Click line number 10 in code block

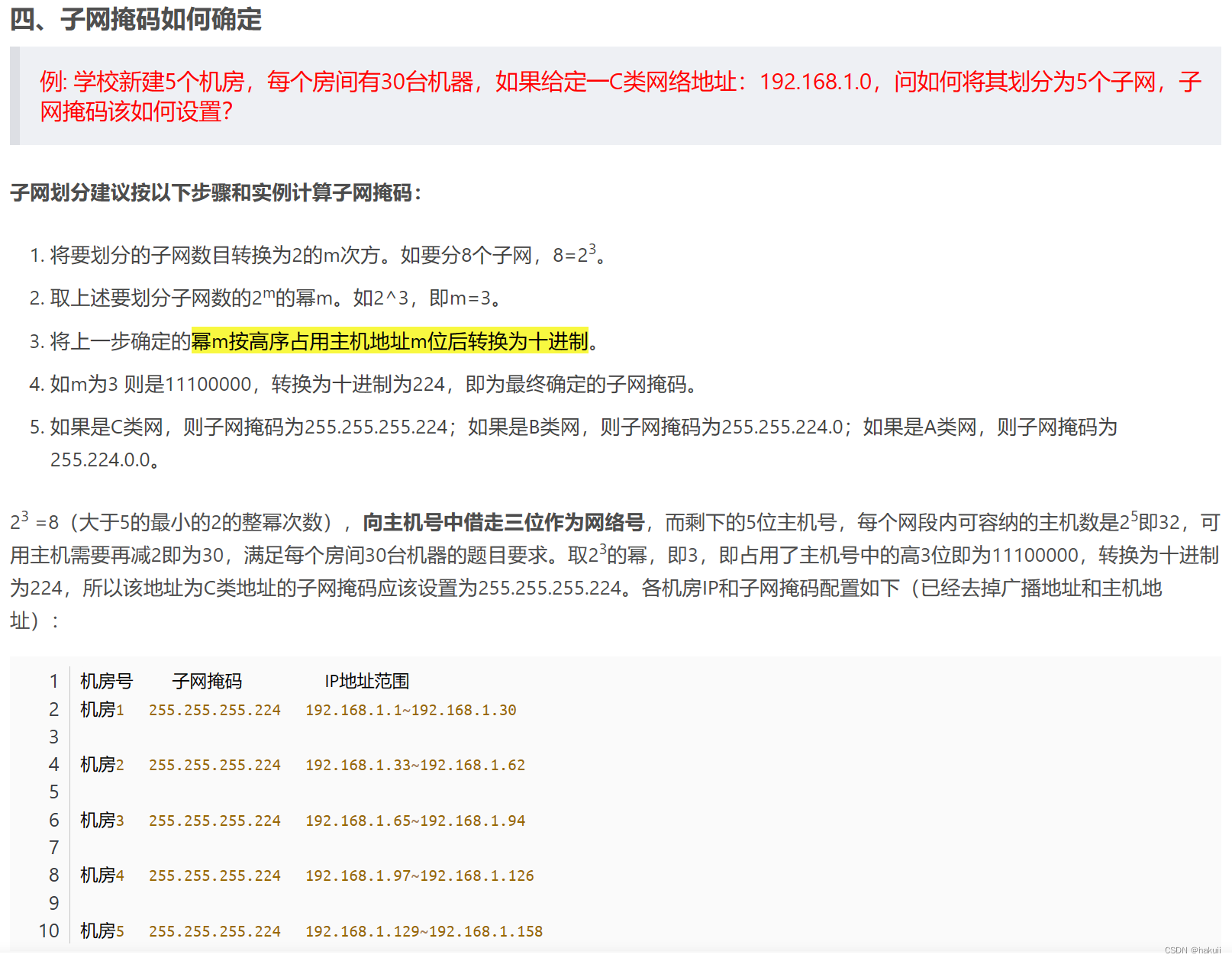point(49,931)
